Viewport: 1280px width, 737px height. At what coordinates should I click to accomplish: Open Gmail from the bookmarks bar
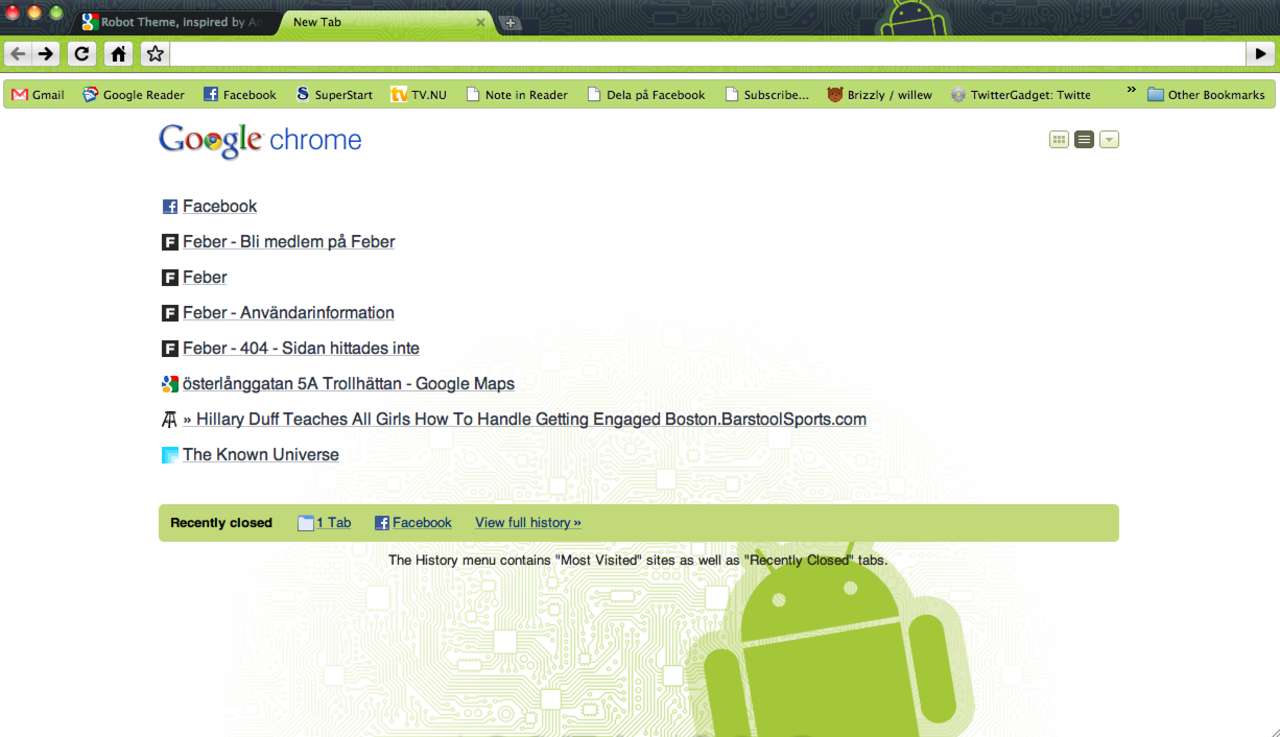pyautogui.click(x=37, y=94)
